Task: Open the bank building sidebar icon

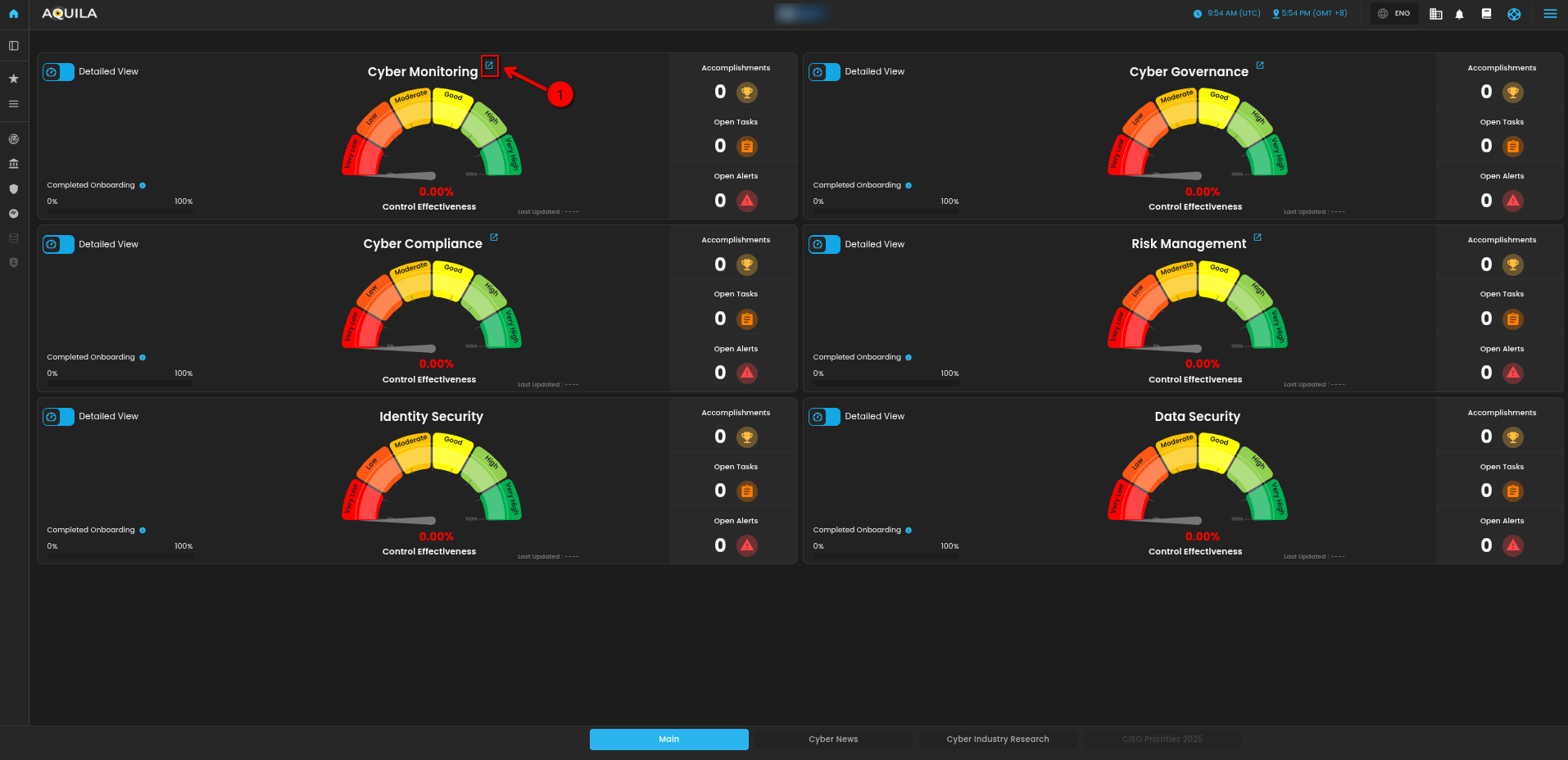Action: tap(14, 164)
